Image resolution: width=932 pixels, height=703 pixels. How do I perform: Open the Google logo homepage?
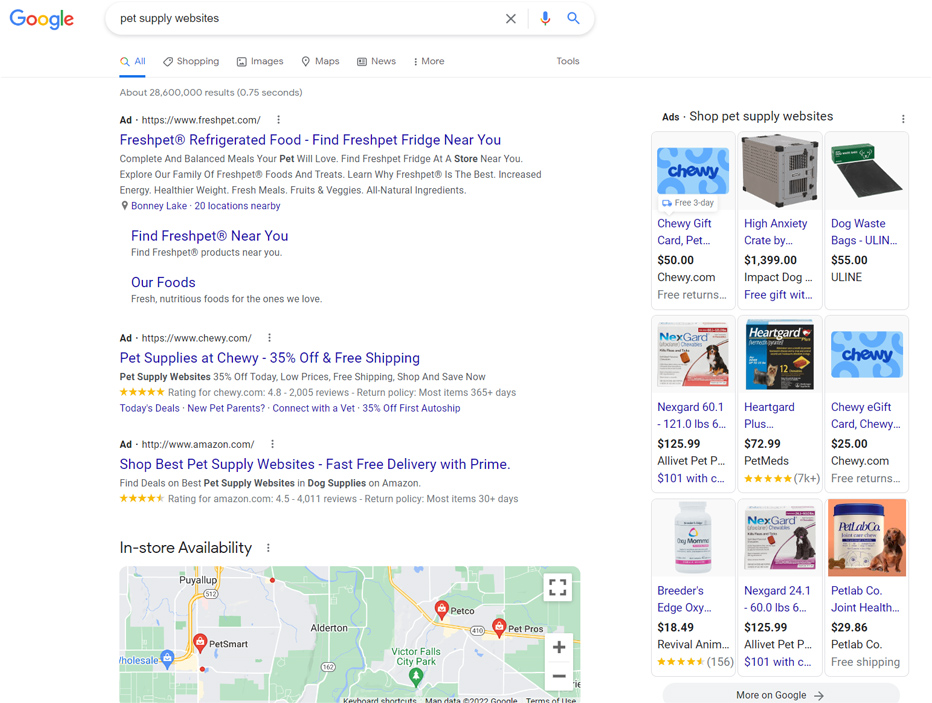point(42,18)
